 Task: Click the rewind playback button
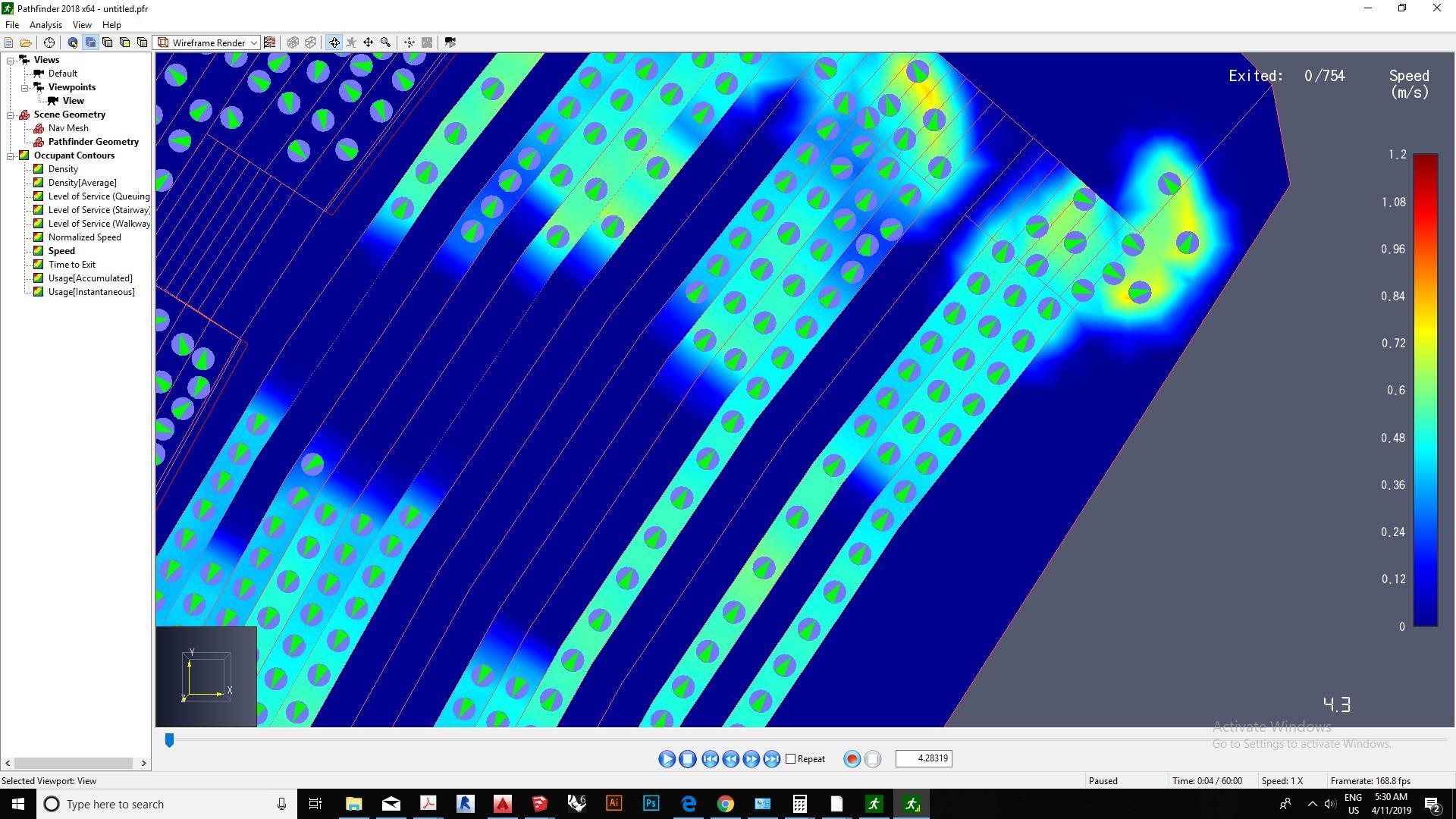730,759
